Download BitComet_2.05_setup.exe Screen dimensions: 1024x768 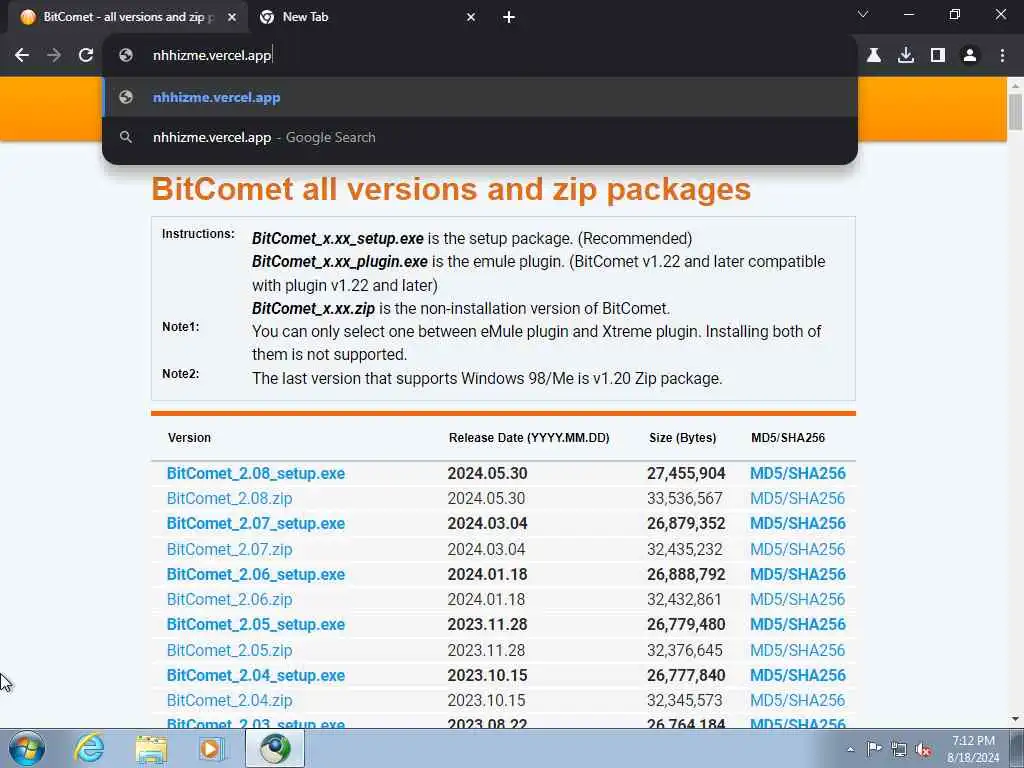click(x=255, y=624)
